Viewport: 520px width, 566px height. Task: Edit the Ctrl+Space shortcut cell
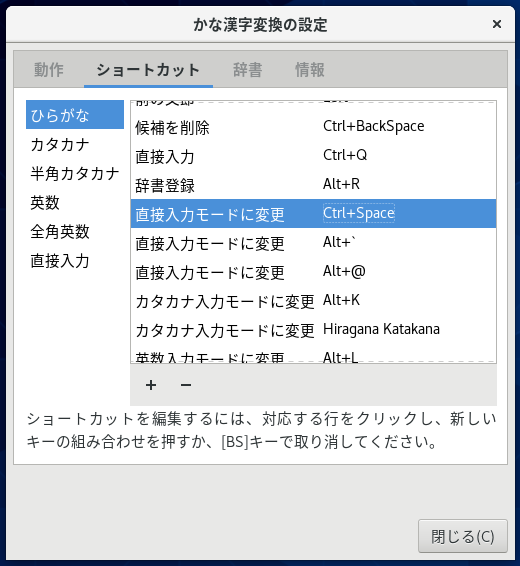point(359,213)
